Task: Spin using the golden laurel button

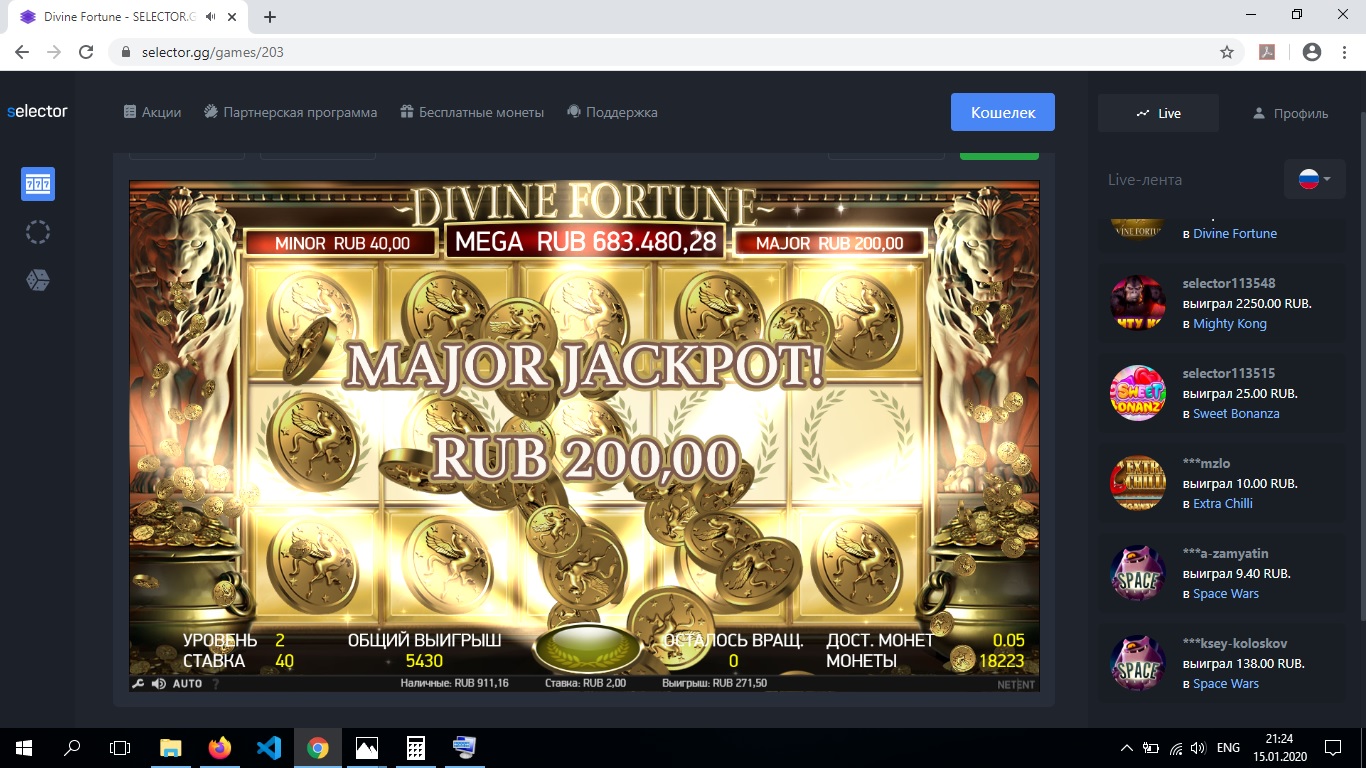Action: click(587, 647)
